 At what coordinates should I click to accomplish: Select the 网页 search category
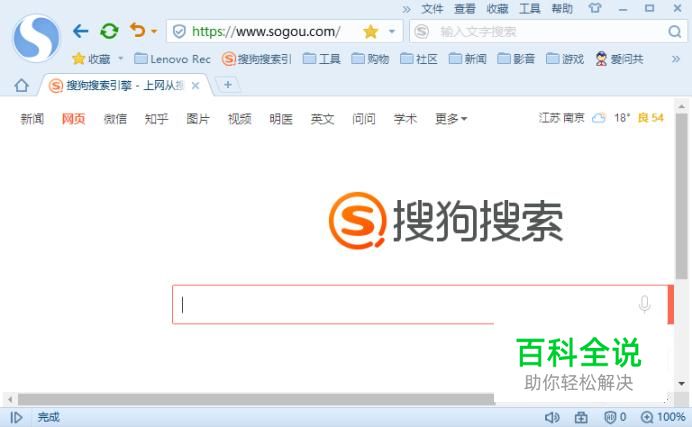pyautogui.click(x=73, y=119)
